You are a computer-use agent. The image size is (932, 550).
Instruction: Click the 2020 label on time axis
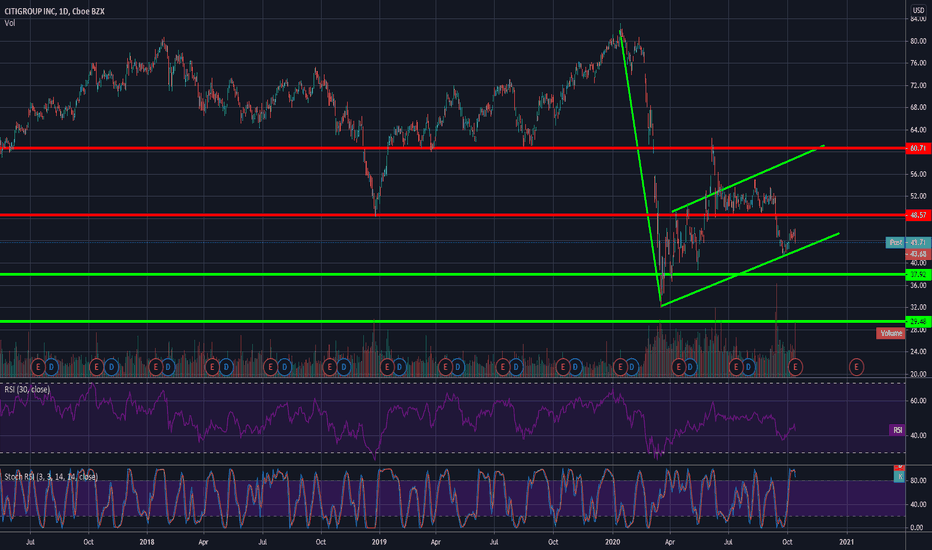[x=612, y=542]
